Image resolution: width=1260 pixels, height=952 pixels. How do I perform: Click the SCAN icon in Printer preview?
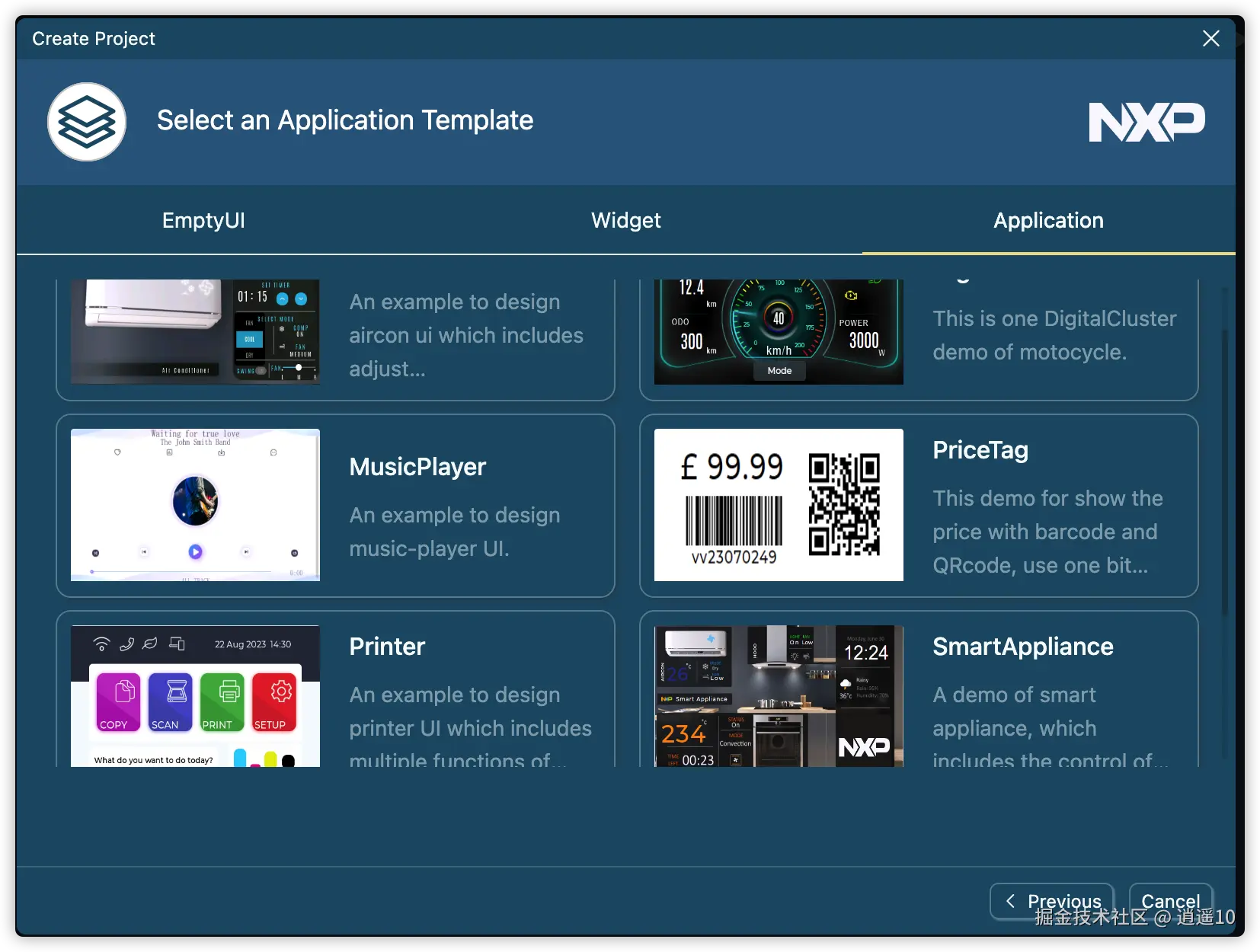pos(170,701)
